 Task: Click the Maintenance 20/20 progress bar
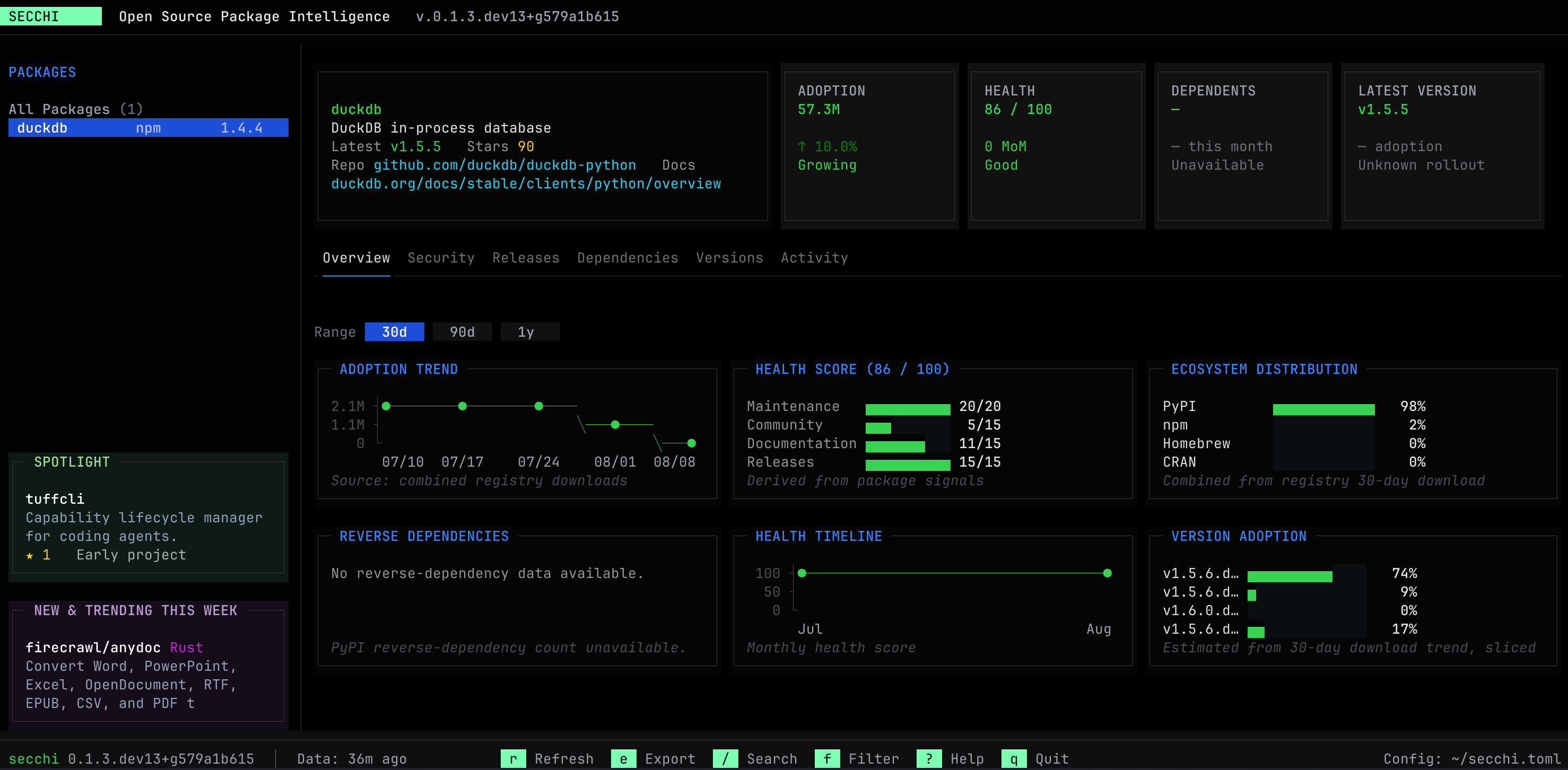tap(908, 409)
